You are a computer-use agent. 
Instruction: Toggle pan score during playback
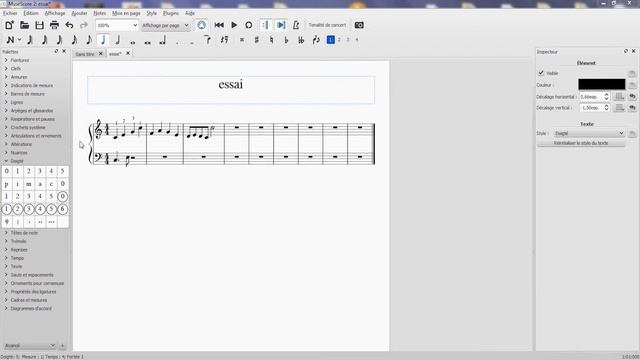tap(281, 25)
